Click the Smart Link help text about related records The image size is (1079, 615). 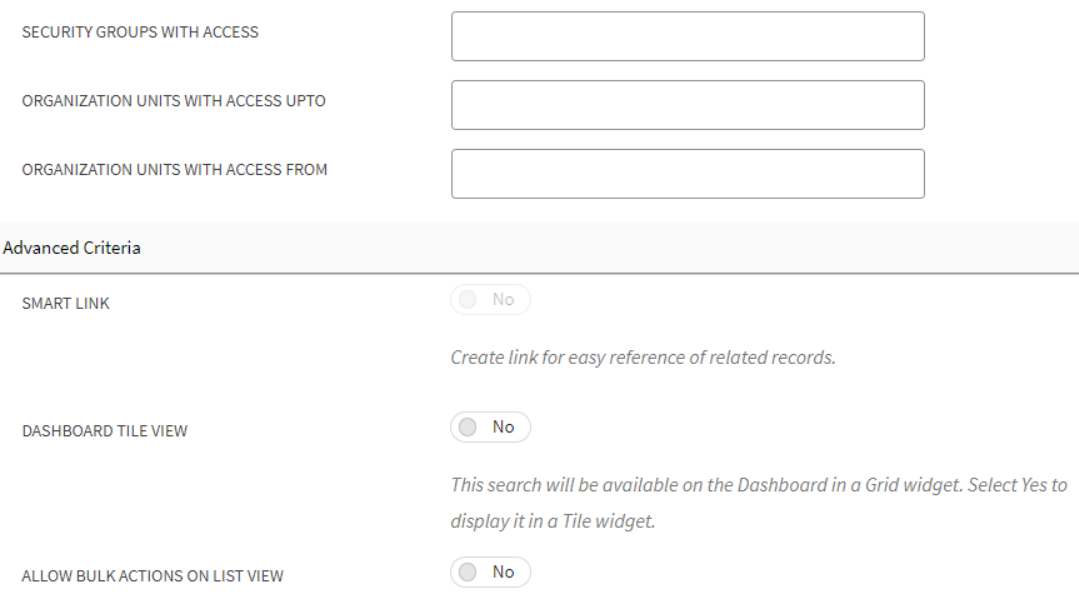click(x=642, y=357)
